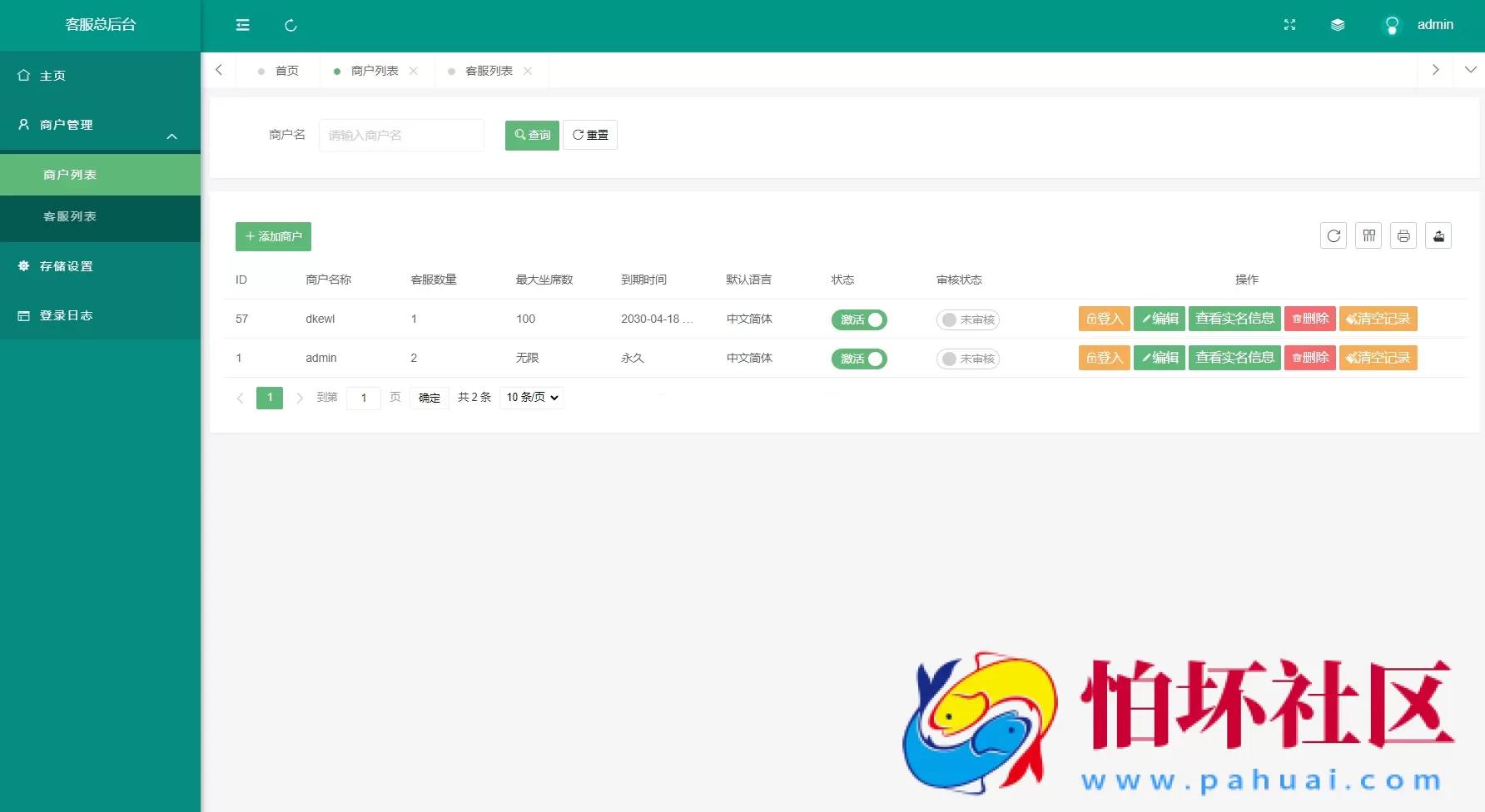Click the 商户名 search input field
The height and width of the screenshot is (812, 1485).
pos(401,135)
